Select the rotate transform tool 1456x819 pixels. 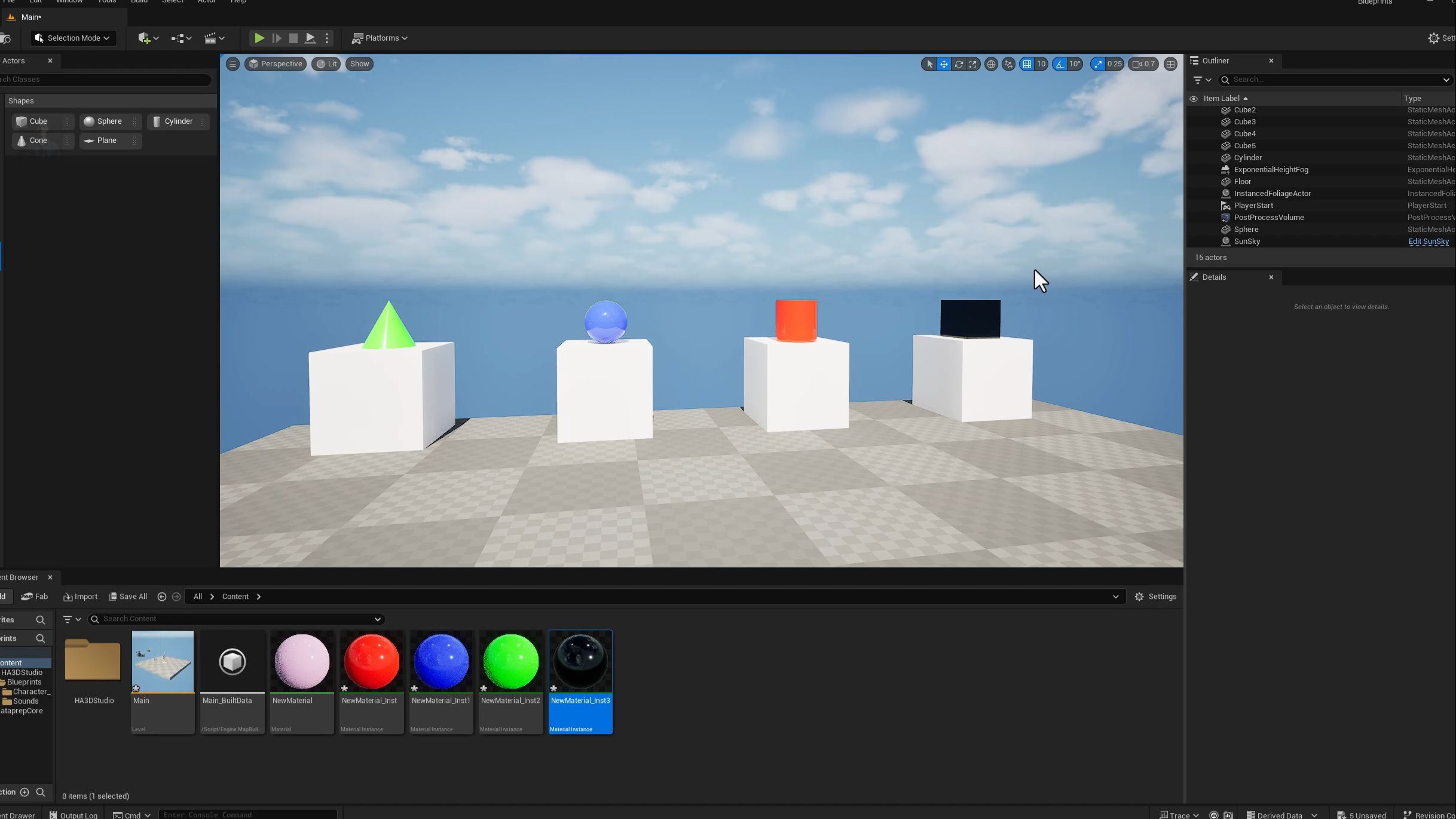click(x=958, y=64)
